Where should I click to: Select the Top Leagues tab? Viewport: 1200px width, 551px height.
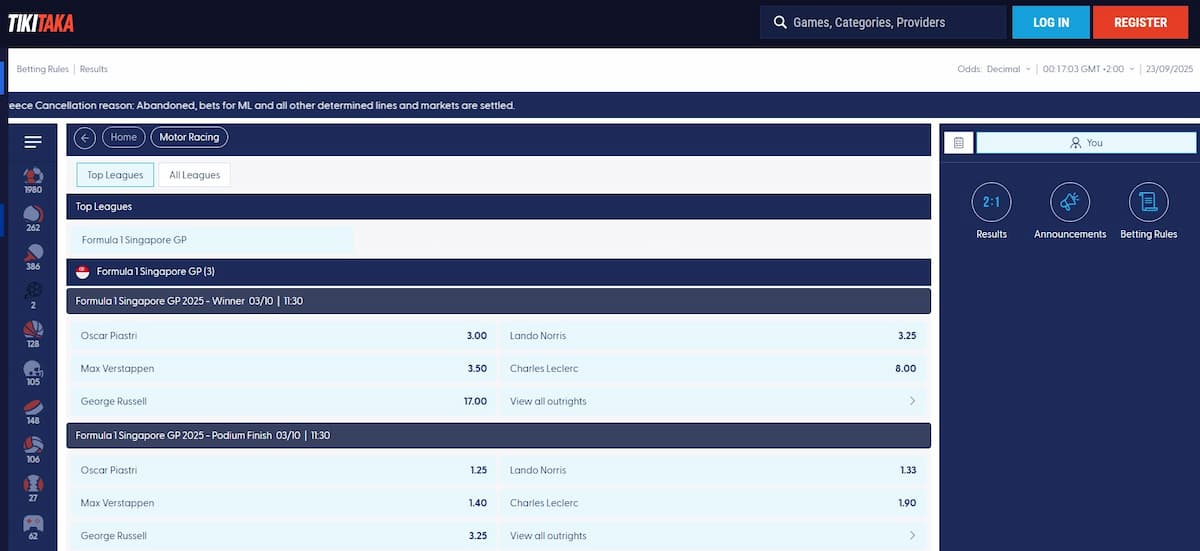point(115,175)
